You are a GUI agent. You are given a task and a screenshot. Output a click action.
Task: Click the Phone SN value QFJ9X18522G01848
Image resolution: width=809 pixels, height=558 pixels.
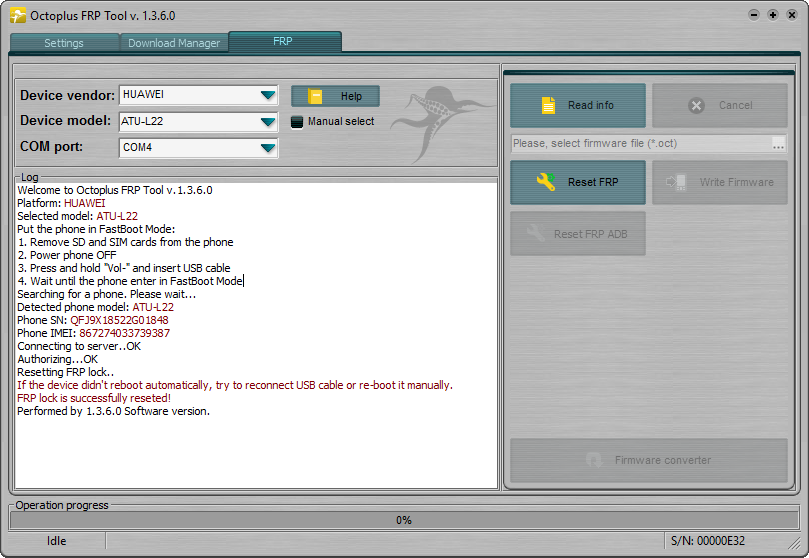[119, 320]
